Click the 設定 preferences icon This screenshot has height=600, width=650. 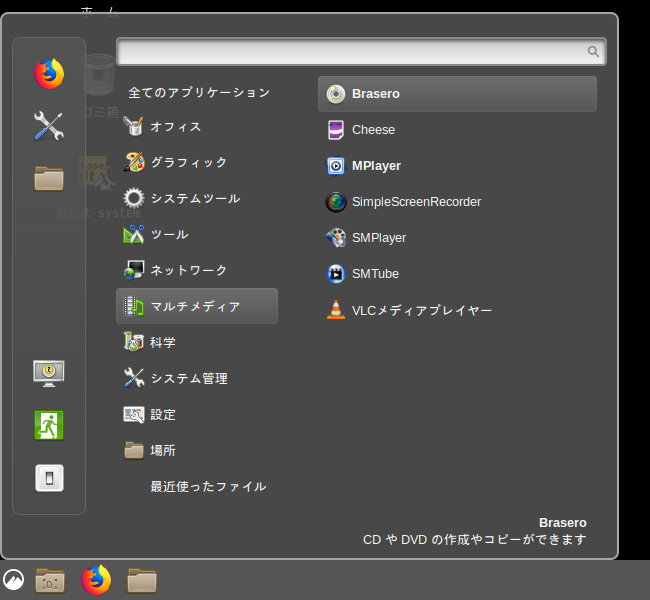pos(134,414)
